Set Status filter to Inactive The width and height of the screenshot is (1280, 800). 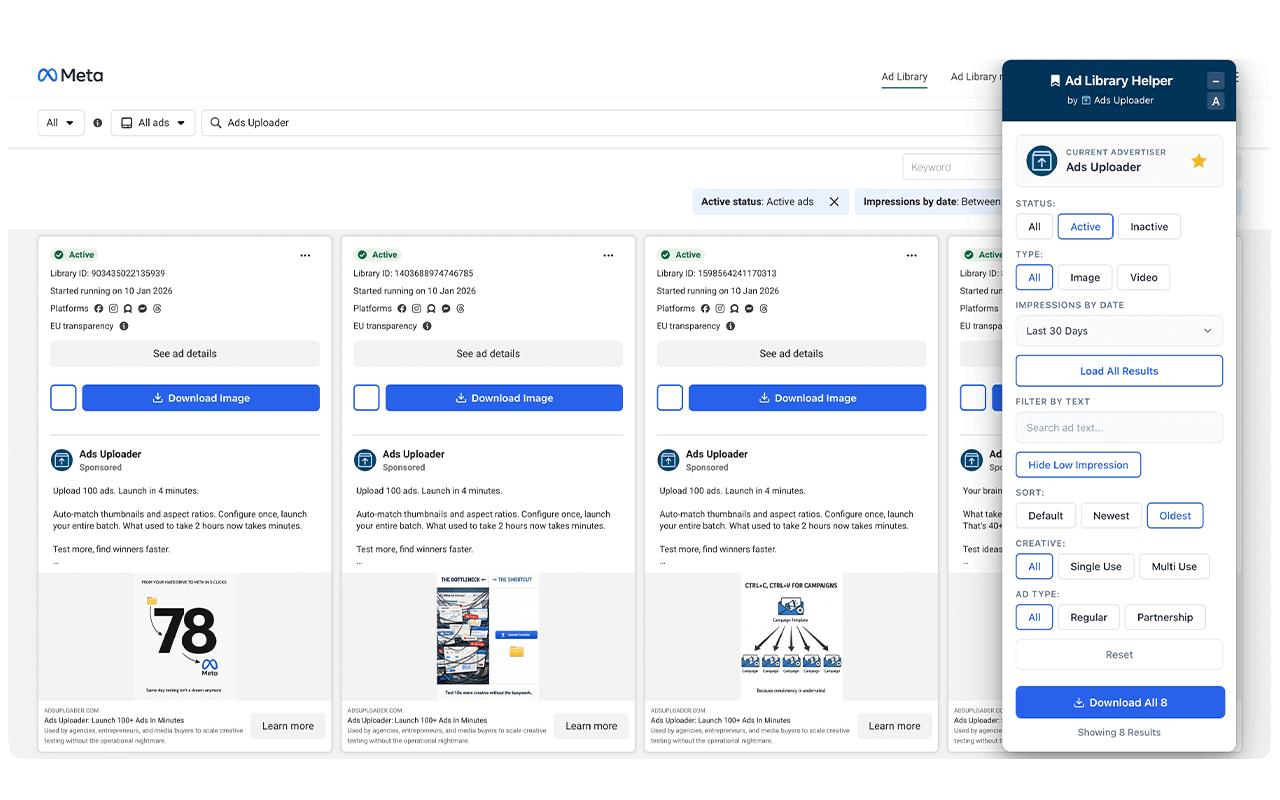coord(1149,227)
